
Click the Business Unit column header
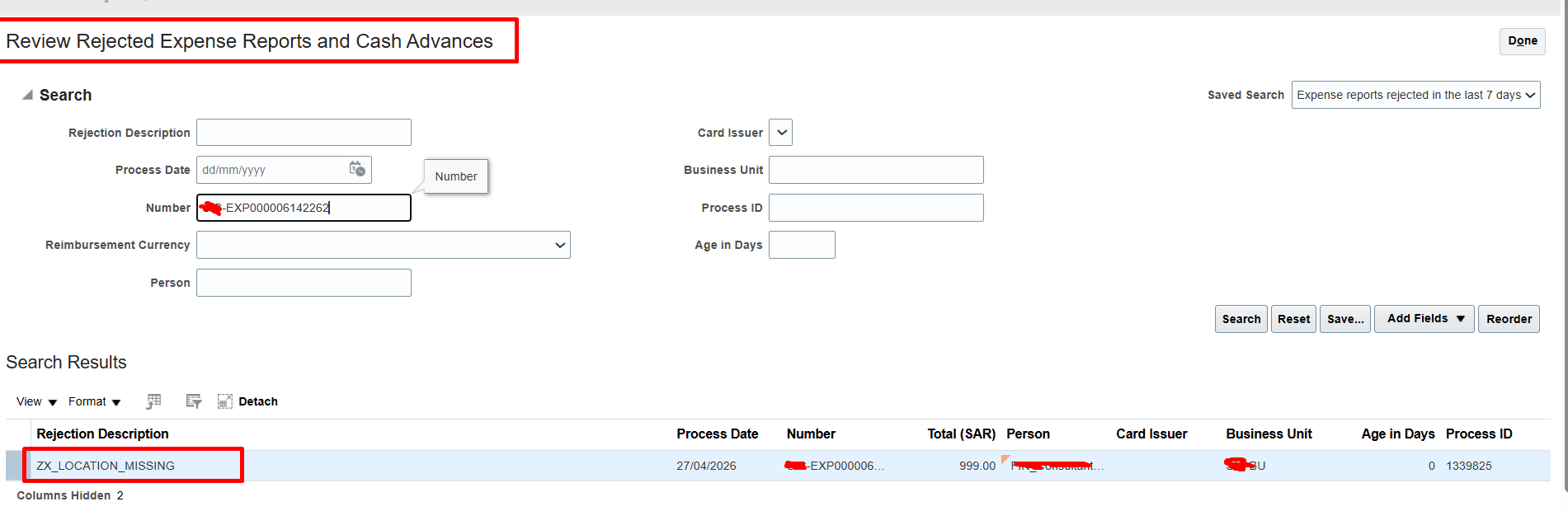click(1269, 434)
